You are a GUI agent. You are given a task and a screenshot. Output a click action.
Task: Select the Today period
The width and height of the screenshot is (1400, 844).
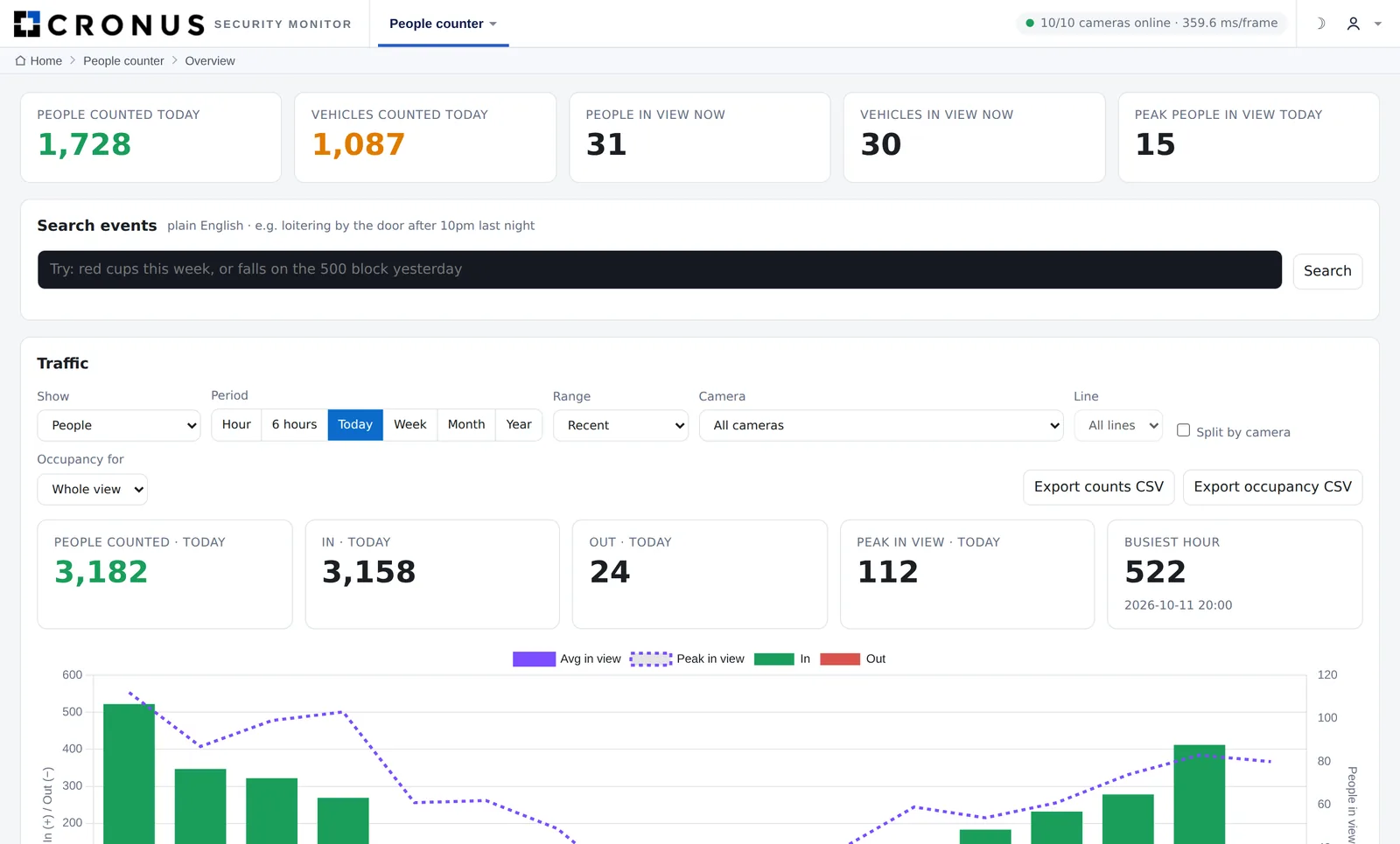(x=355, y=424)
